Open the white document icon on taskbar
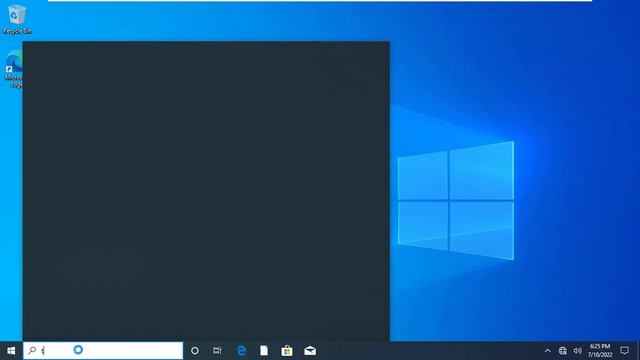 (x=264, y=351)
